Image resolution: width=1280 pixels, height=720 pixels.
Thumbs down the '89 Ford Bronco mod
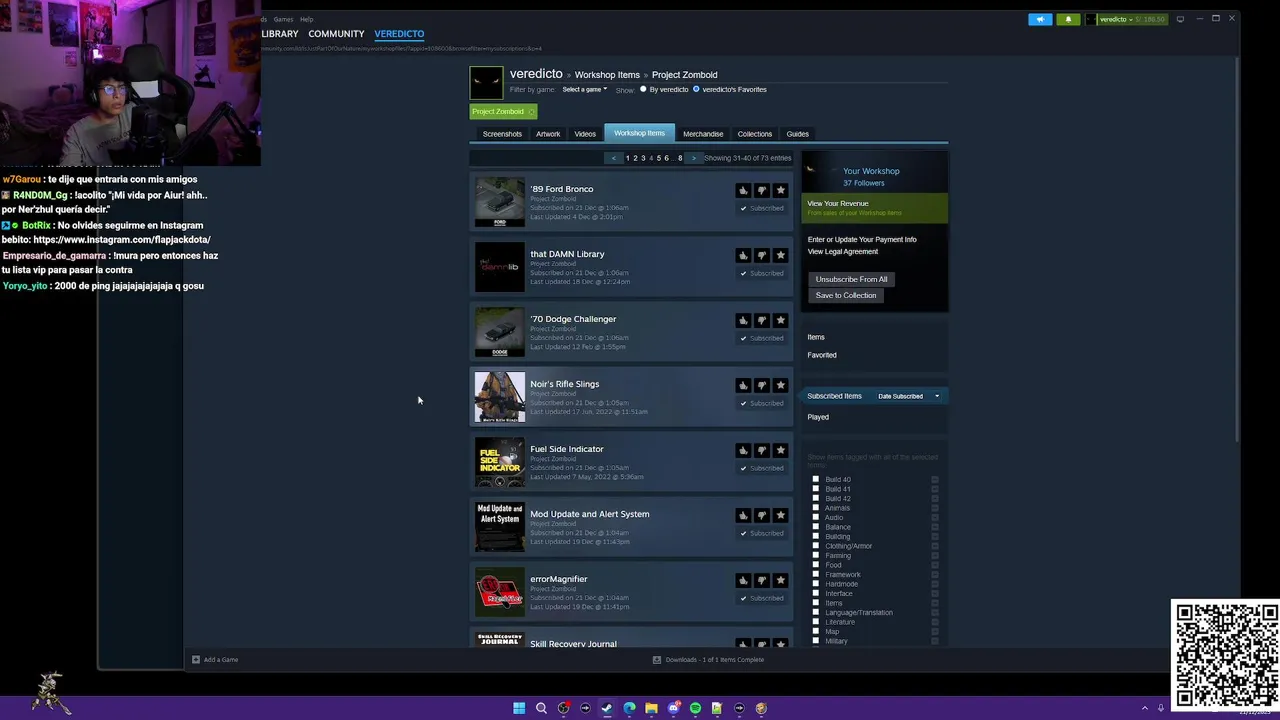tap(762, 190)
